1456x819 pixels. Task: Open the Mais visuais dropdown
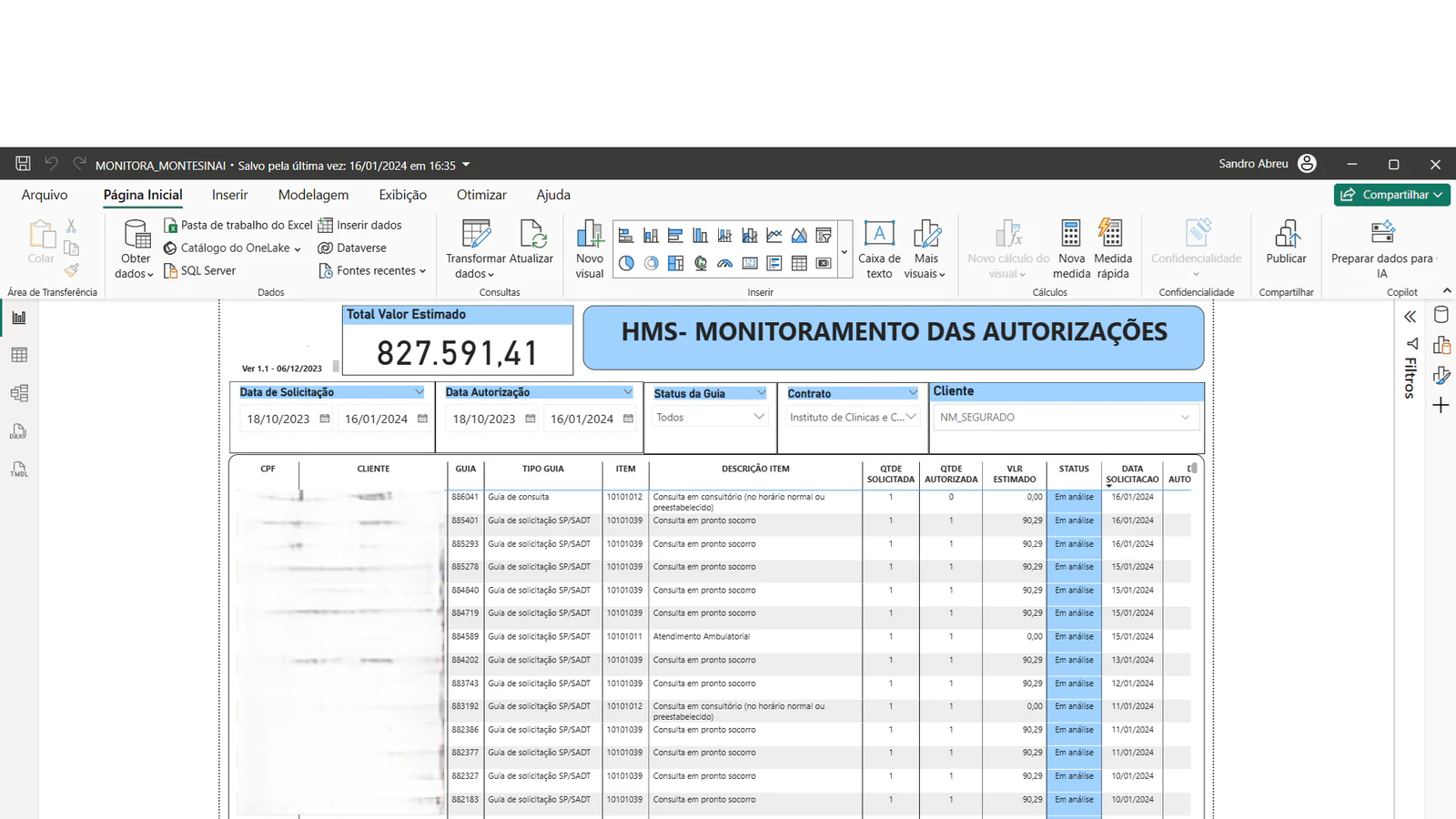[925, 249]
